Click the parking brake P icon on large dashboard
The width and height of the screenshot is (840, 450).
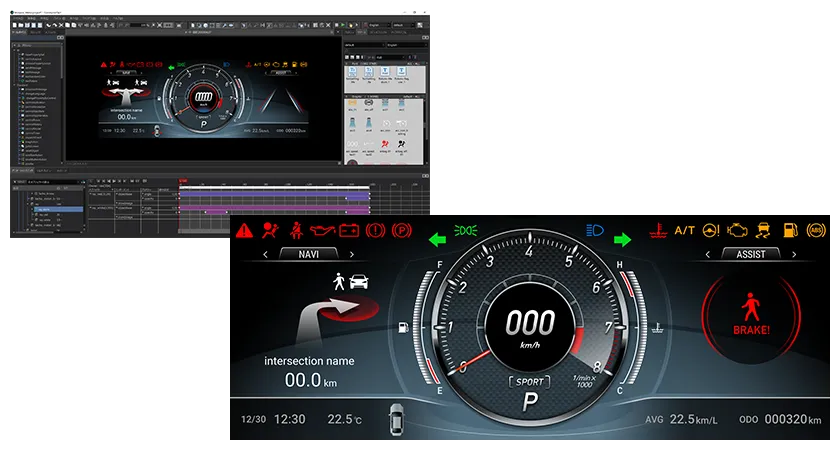(x=401, y=231)
